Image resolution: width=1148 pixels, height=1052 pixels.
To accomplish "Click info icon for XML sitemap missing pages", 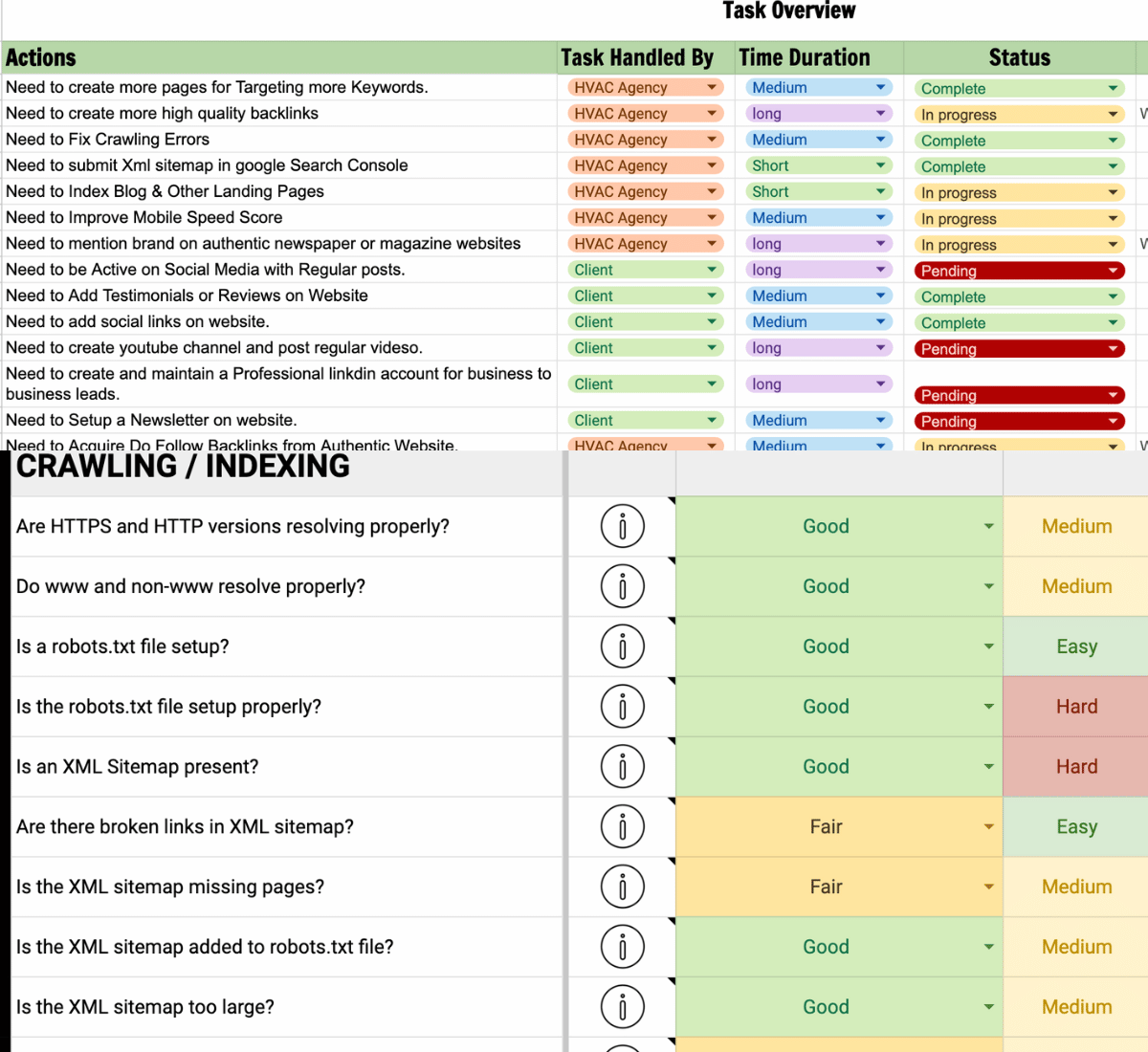I will (x=623, y=888).
